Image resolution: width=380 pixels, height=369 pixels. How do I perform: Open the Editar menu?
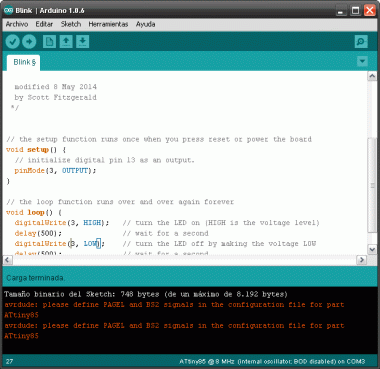click(44, 24)
